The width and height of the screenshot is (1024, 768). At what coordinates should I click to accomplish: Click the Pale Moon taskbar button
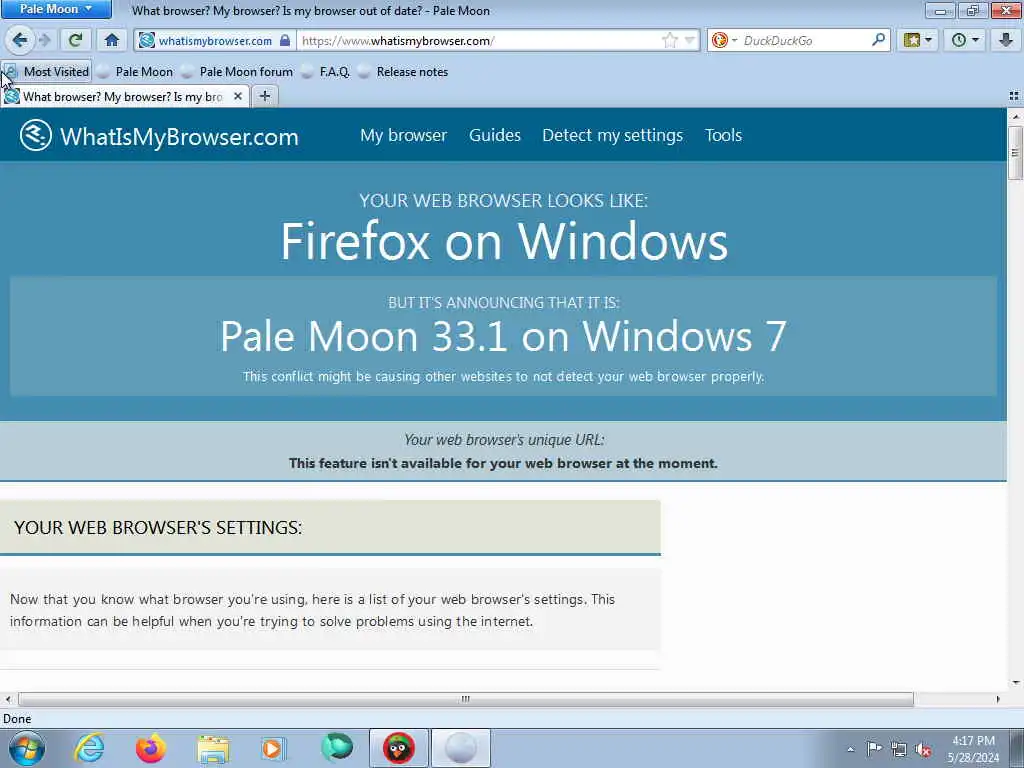point(460,748)
